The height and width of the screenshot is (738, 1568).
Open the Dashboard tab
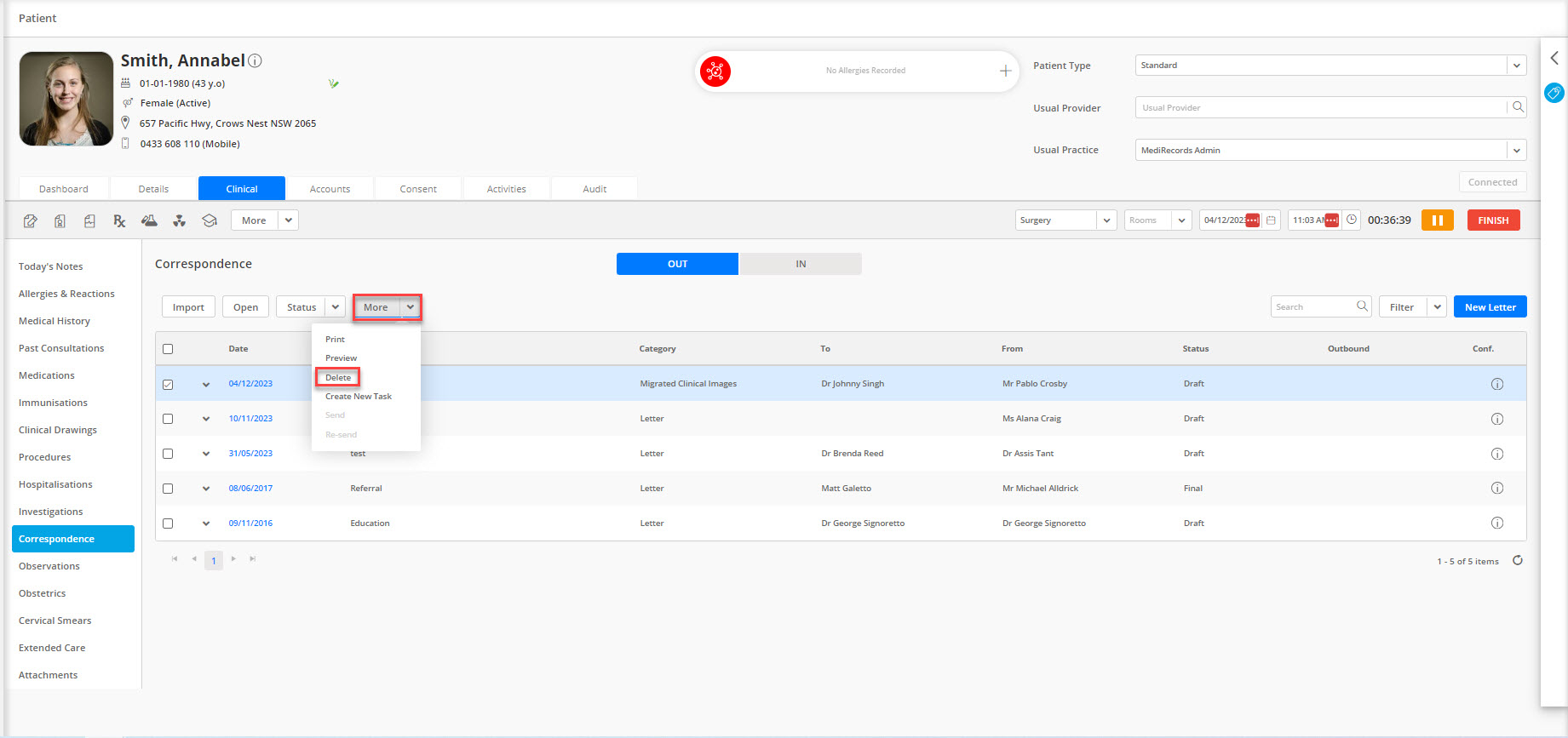click(64, 189)
